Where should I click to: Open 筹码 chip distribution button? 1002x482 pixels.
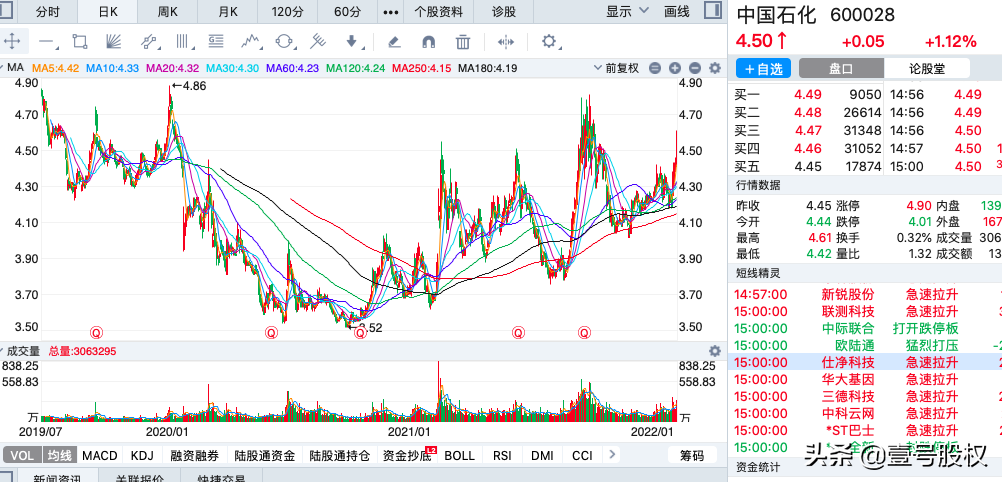click(x=691, y=455)
